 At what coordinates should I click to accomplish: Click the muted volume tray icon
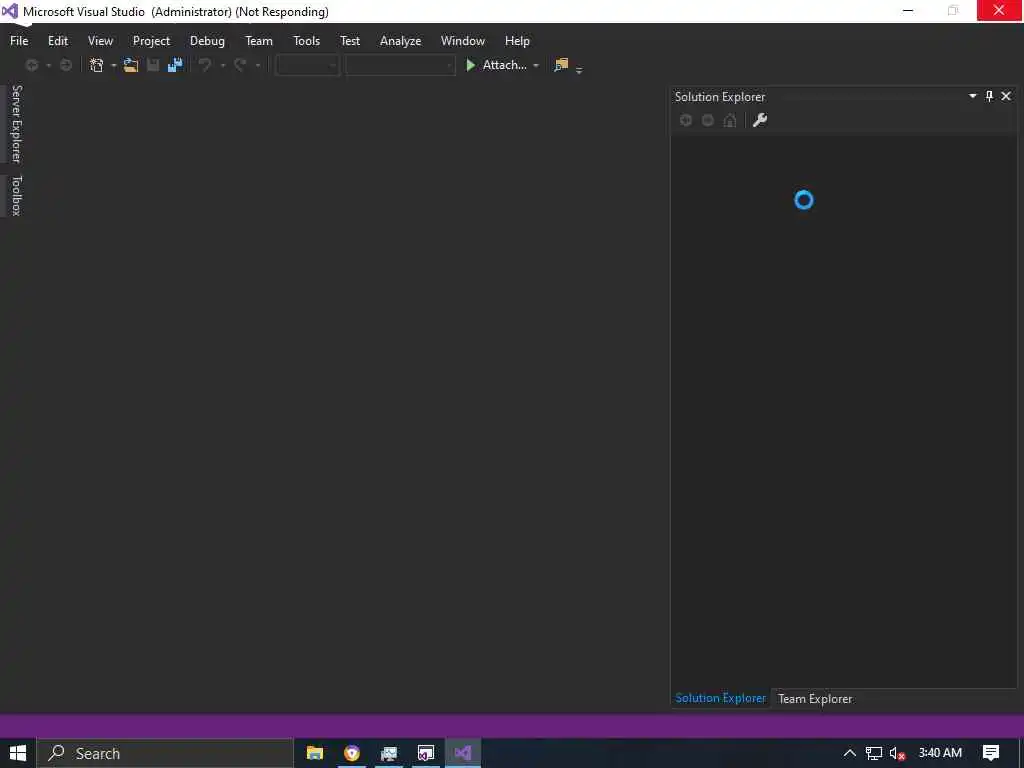(x=897, y=754)
